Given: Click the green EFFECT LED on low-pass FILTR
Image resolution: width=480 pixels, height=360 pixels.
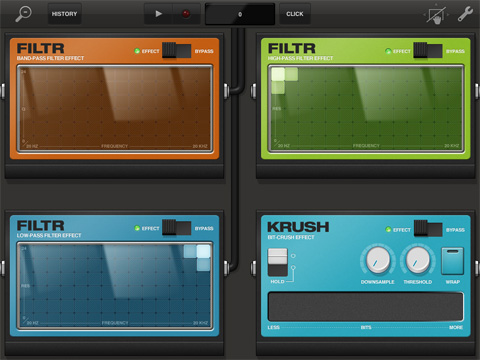Looking at the screenshot, I should [137, 228].
